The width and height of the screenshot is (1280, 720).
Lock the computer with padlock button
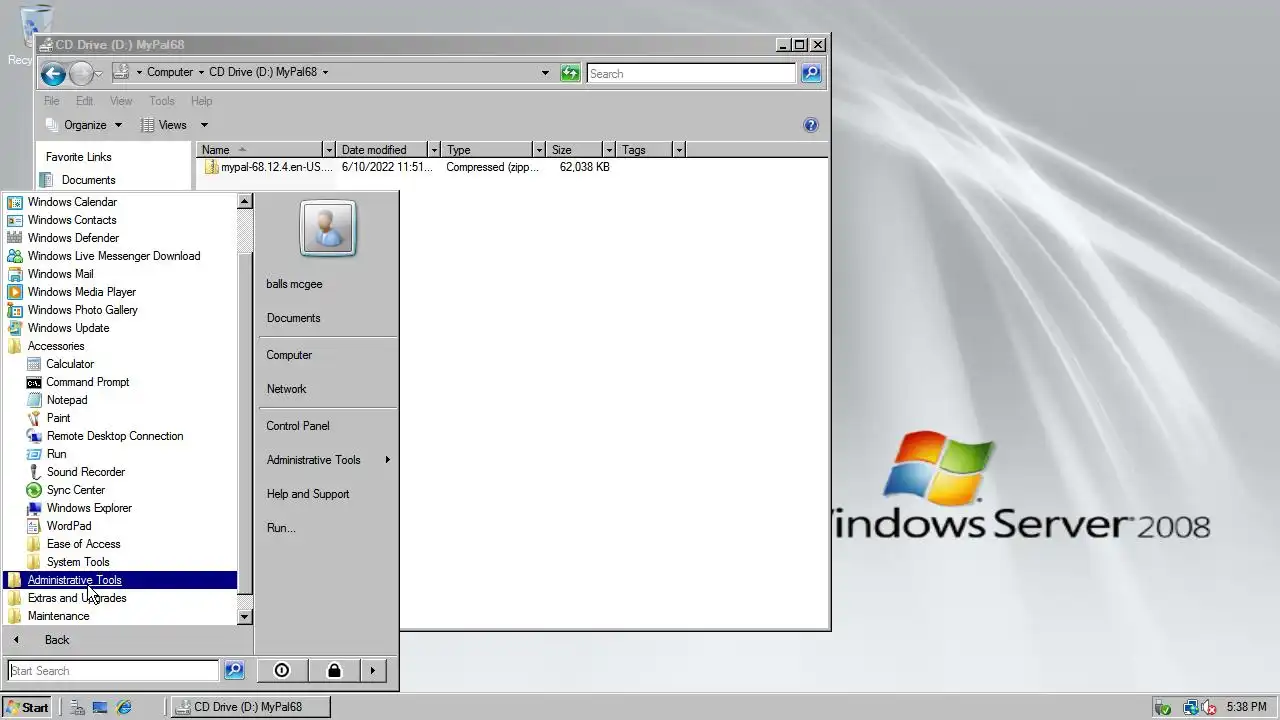coord(334,671)
